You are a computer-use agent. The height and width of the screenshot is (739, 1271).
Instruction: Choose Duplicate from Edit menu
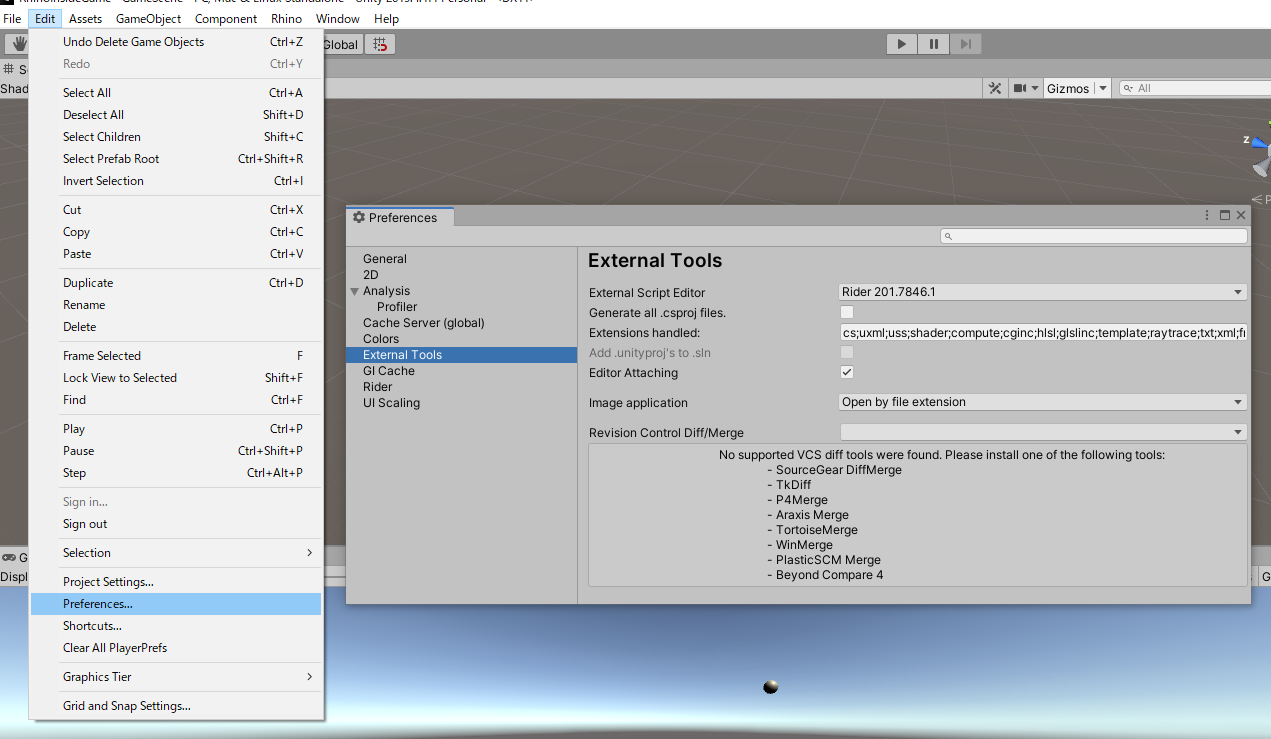[x=176, y=283]
